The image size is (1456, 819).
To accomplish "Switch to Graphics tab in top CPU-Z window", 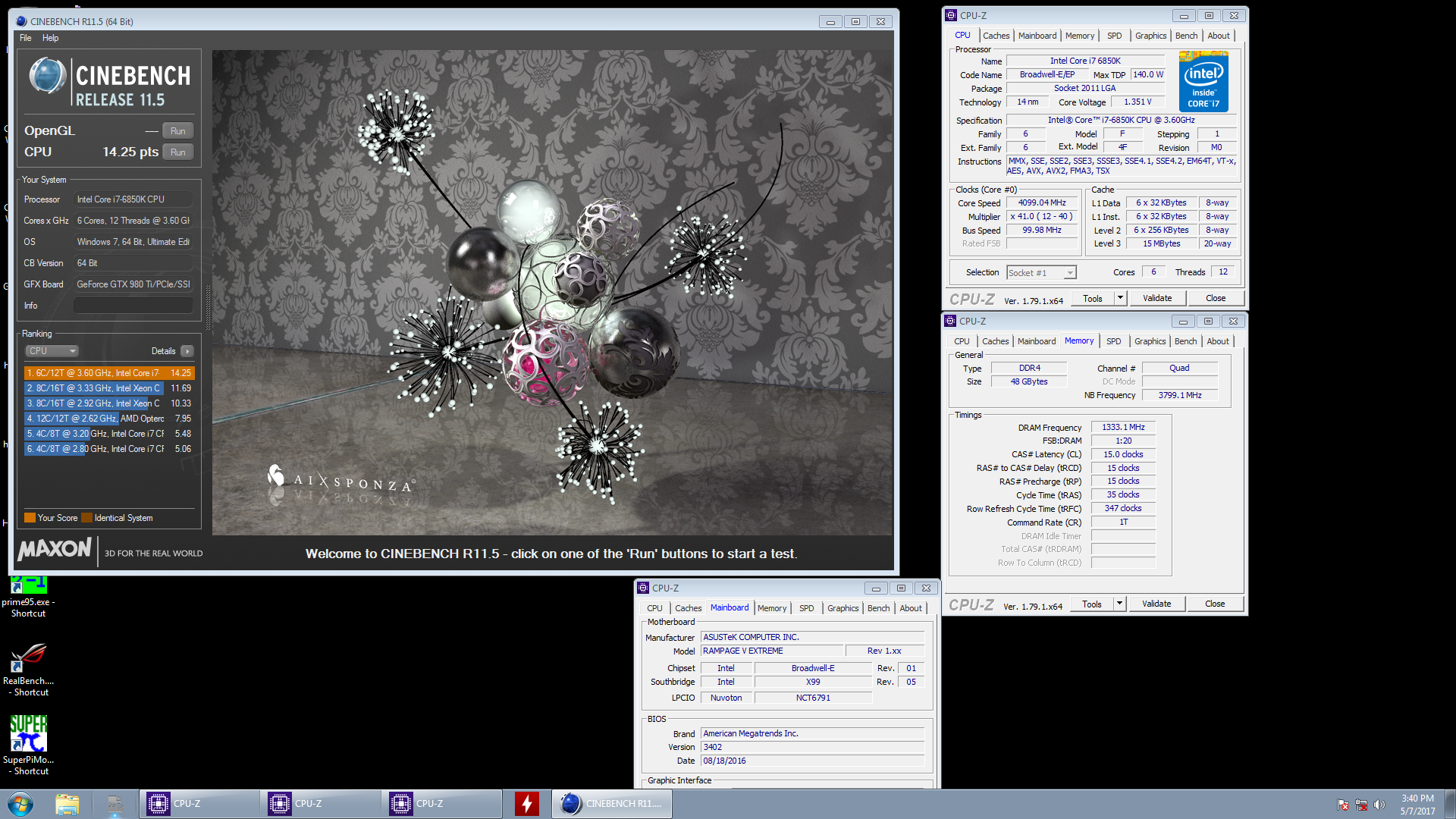I will (1150, 36).
